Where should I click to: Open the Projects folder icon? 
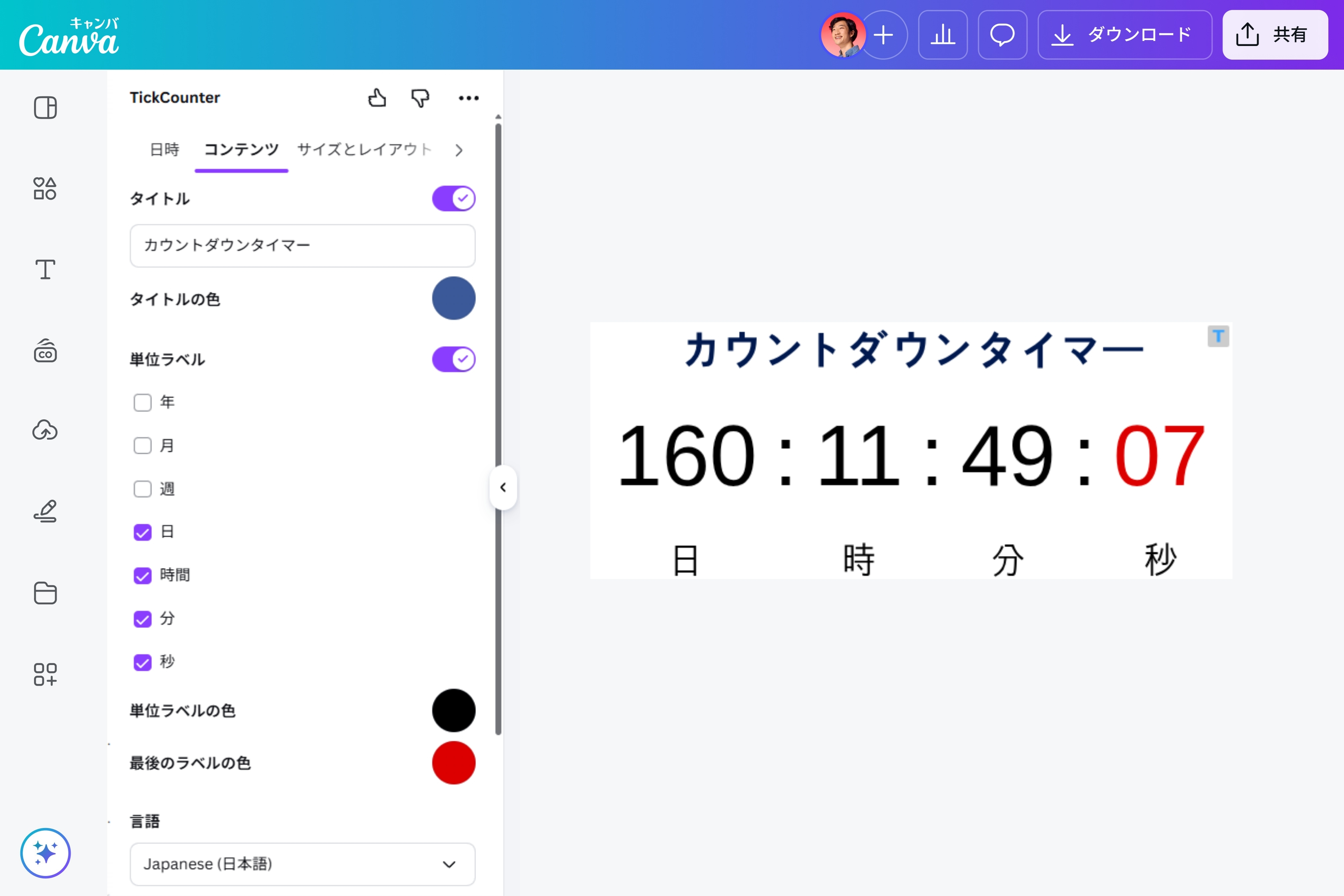45,593
